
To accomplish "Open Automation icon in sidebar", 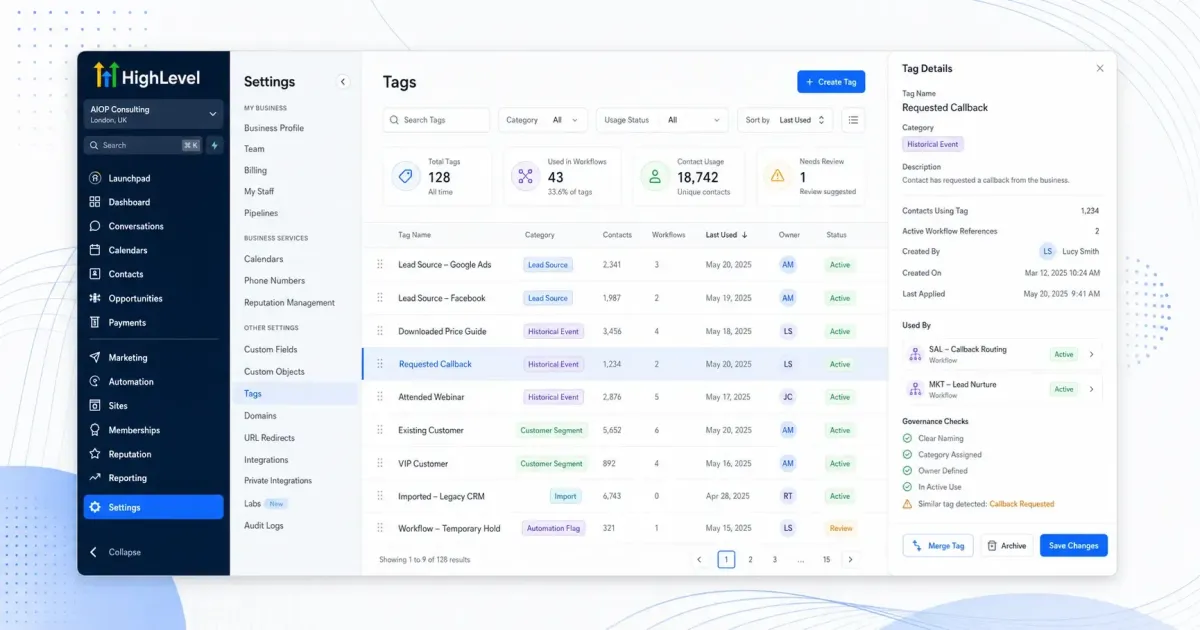I will pos(95,381).
